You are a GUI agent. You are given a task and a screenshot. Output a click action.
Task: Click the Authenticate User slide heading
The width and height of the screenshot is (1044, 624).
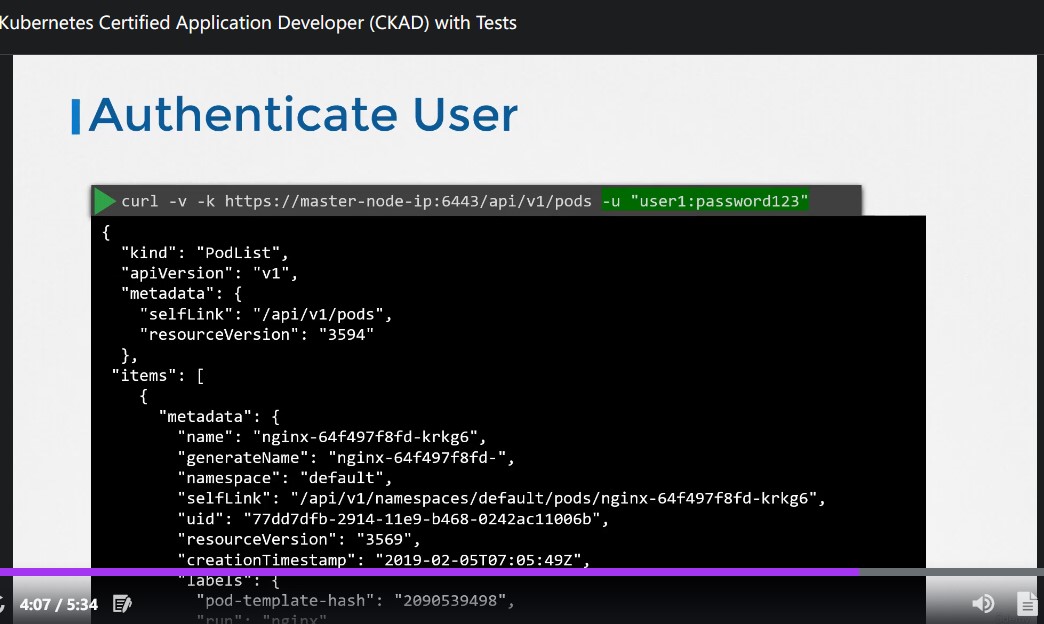303,115
